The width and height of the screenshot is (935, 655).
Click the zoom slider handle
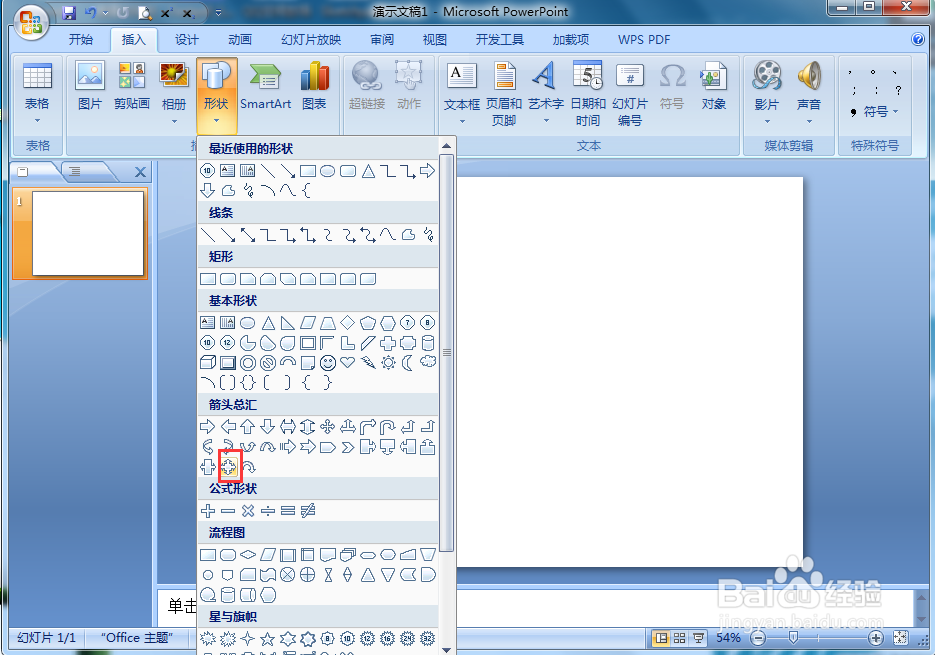coord(793,638)
